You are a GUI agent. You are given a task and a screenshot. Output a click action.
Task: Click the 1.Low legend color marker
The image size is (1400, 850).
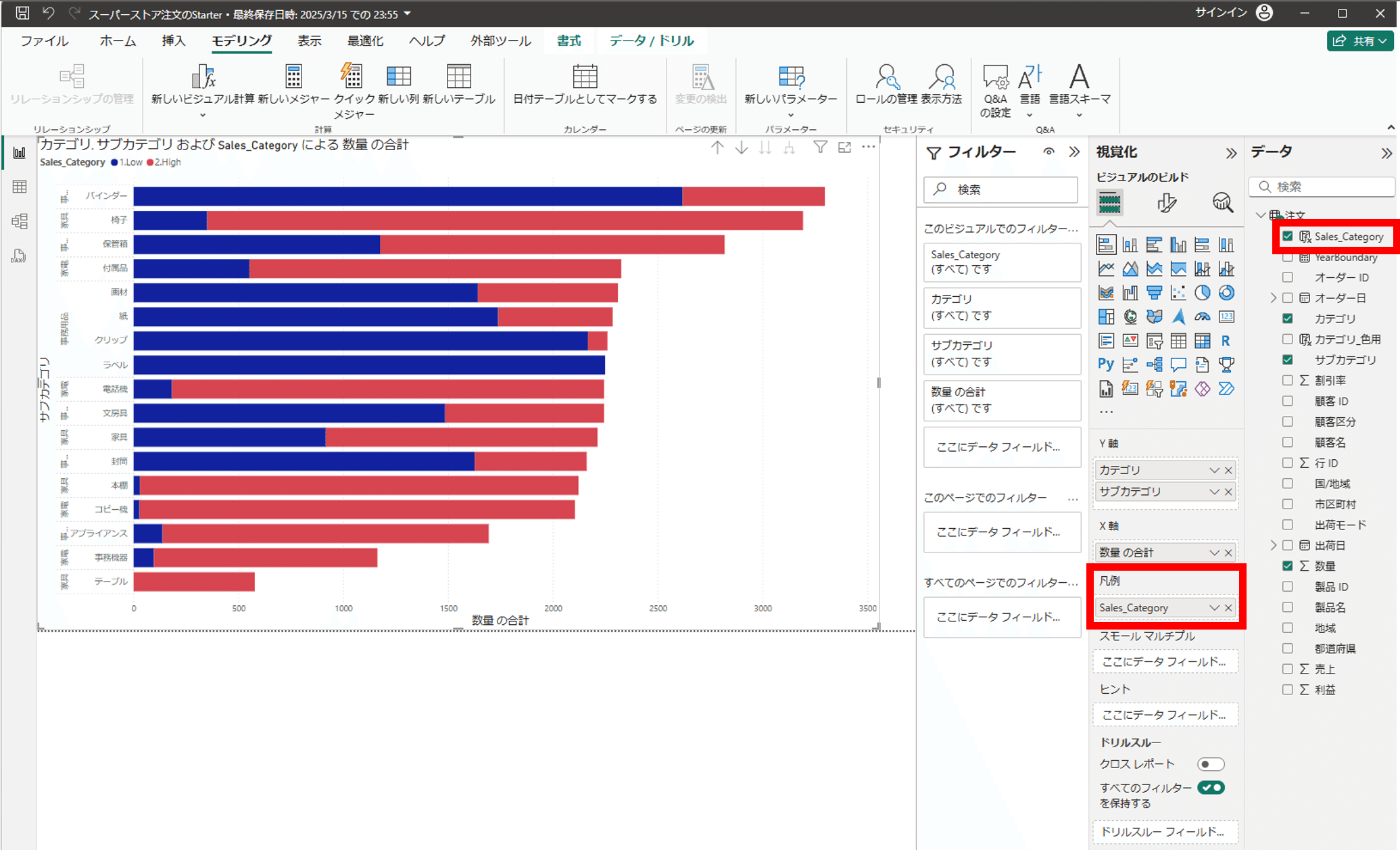[114, 162]
